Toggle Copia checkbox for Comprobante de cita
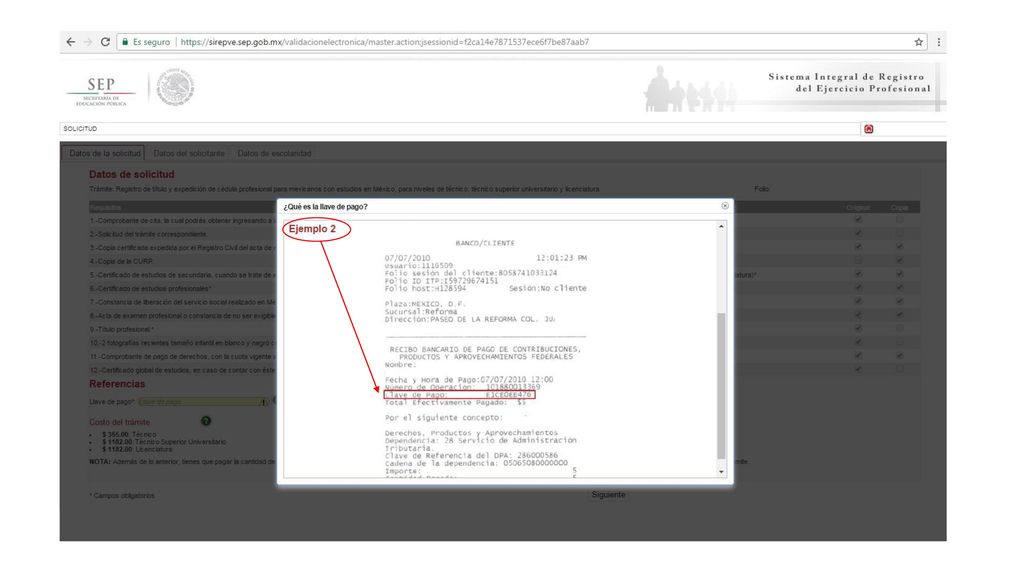Screen dimensions: 1024x576 899,219
